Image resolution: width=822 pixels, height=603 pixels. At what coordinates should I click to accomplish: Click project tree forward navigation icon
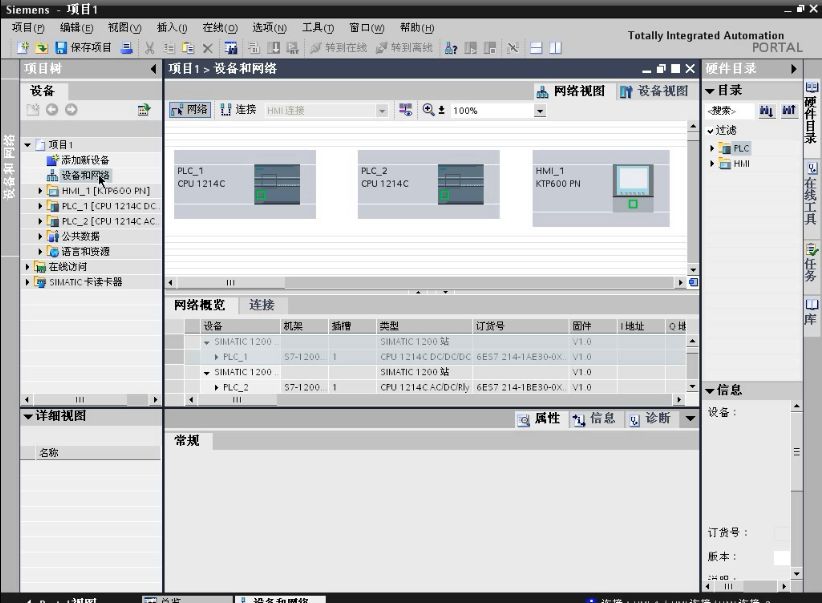click(x=71, y=110)
